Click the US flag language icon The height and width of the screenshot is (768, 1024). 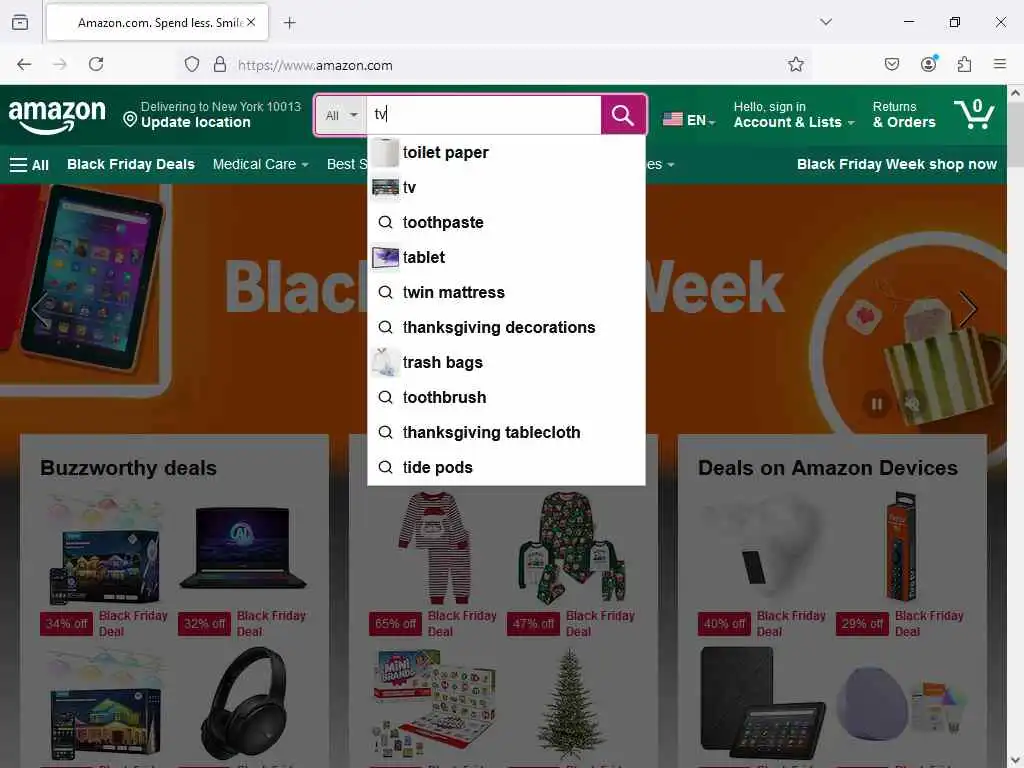coord(673,120)
